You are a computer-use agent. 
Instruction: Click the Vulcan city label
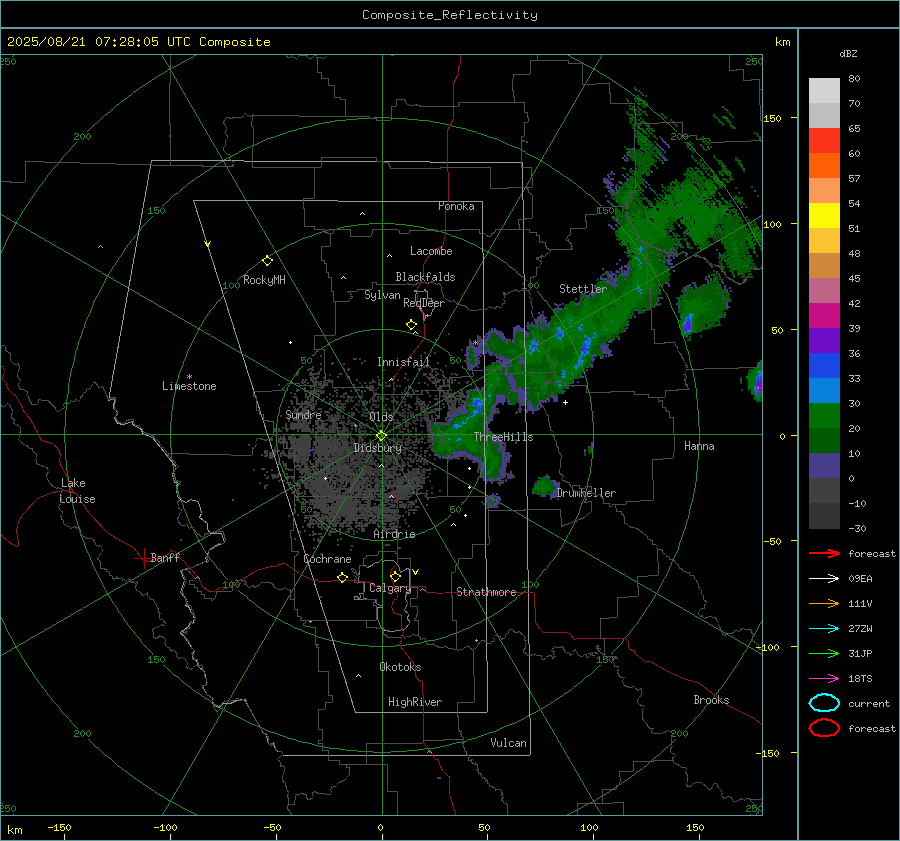point(508,743)
